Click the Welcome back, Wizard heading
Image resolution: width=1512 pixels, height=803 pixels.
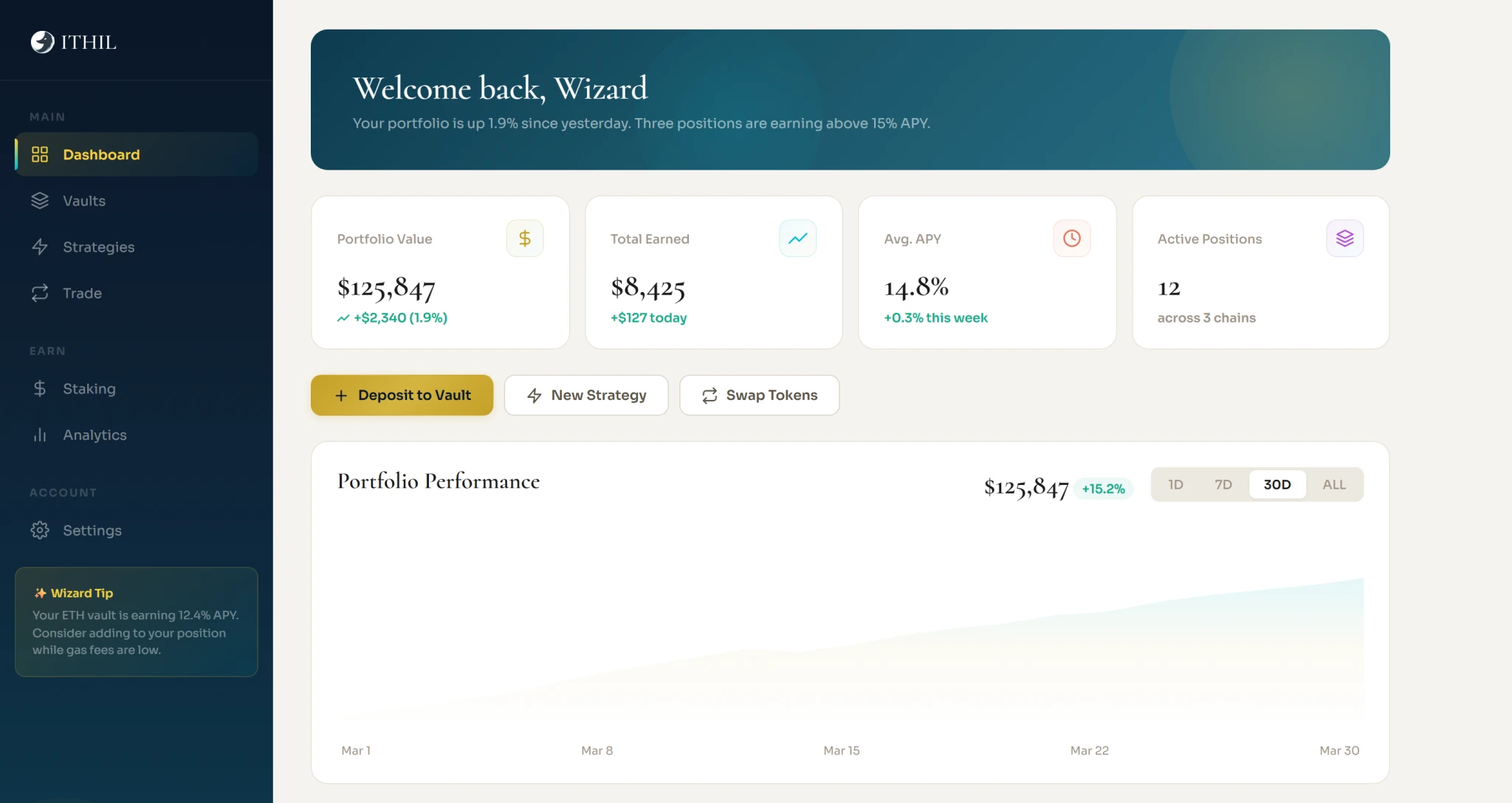tap(500, 89)
